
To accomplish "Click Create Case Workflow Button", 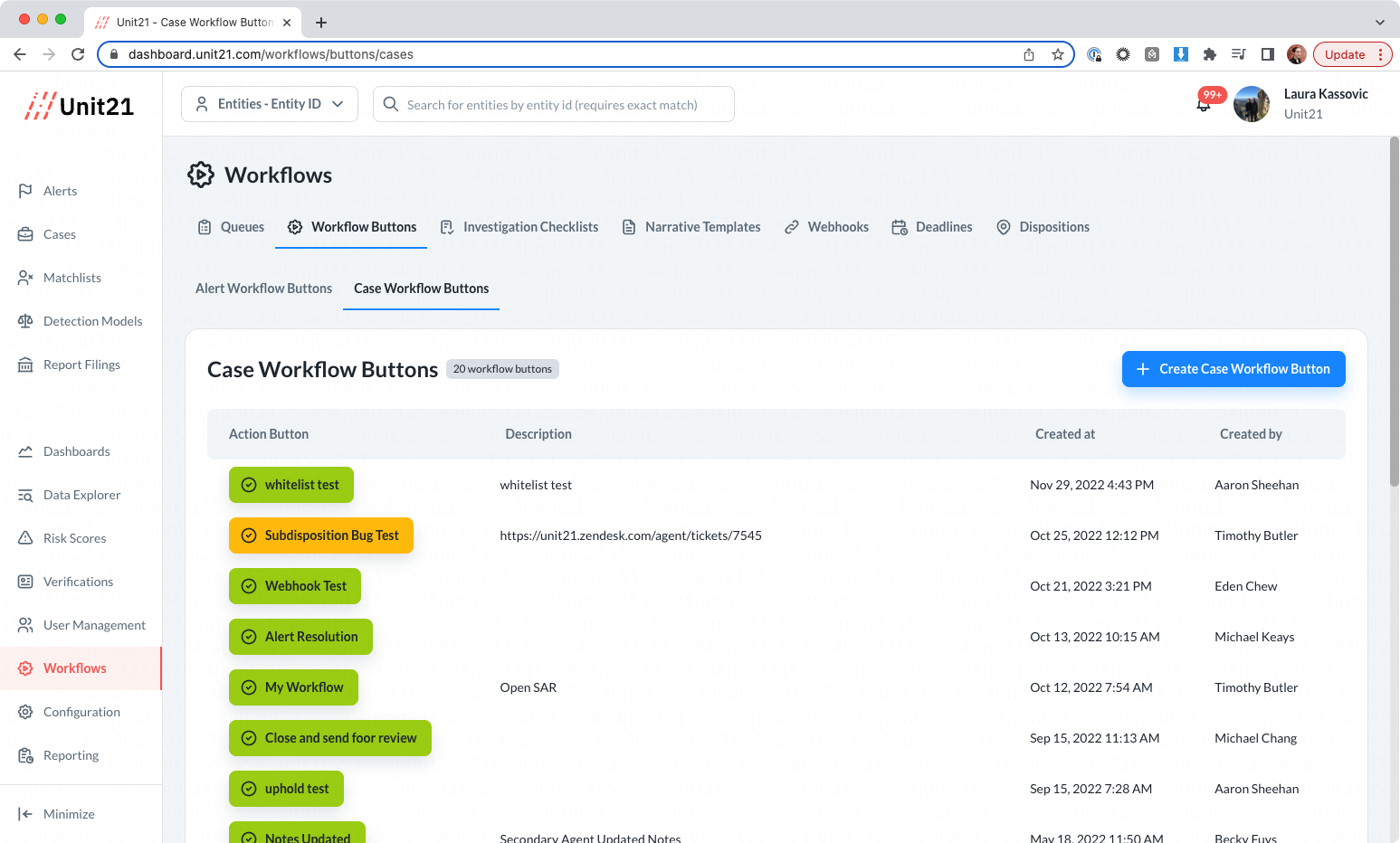I will tap(1233, 369).
